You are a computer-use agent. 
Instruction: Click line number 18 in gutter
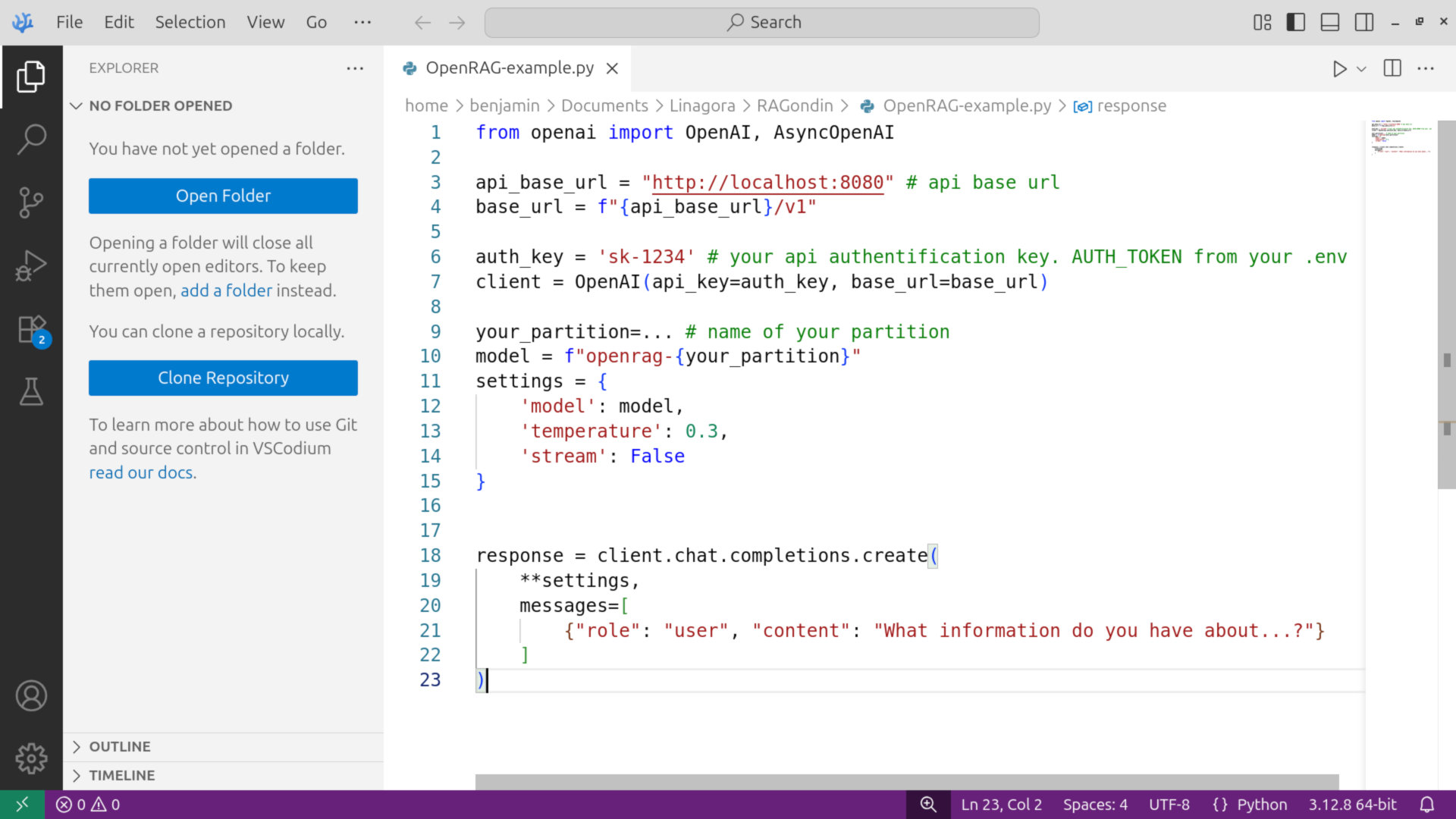click(x=430, y=556)
